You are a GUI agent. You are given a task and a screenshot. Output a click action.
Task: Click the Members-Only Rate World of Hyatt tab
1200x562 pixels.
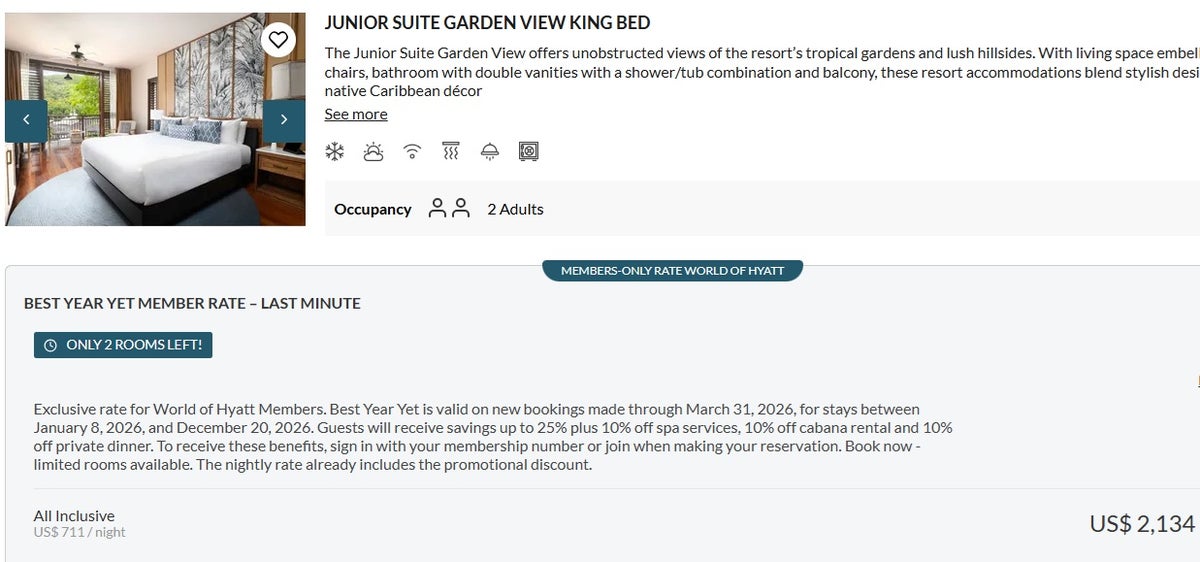pyautogui.click(x=672, y=271)
